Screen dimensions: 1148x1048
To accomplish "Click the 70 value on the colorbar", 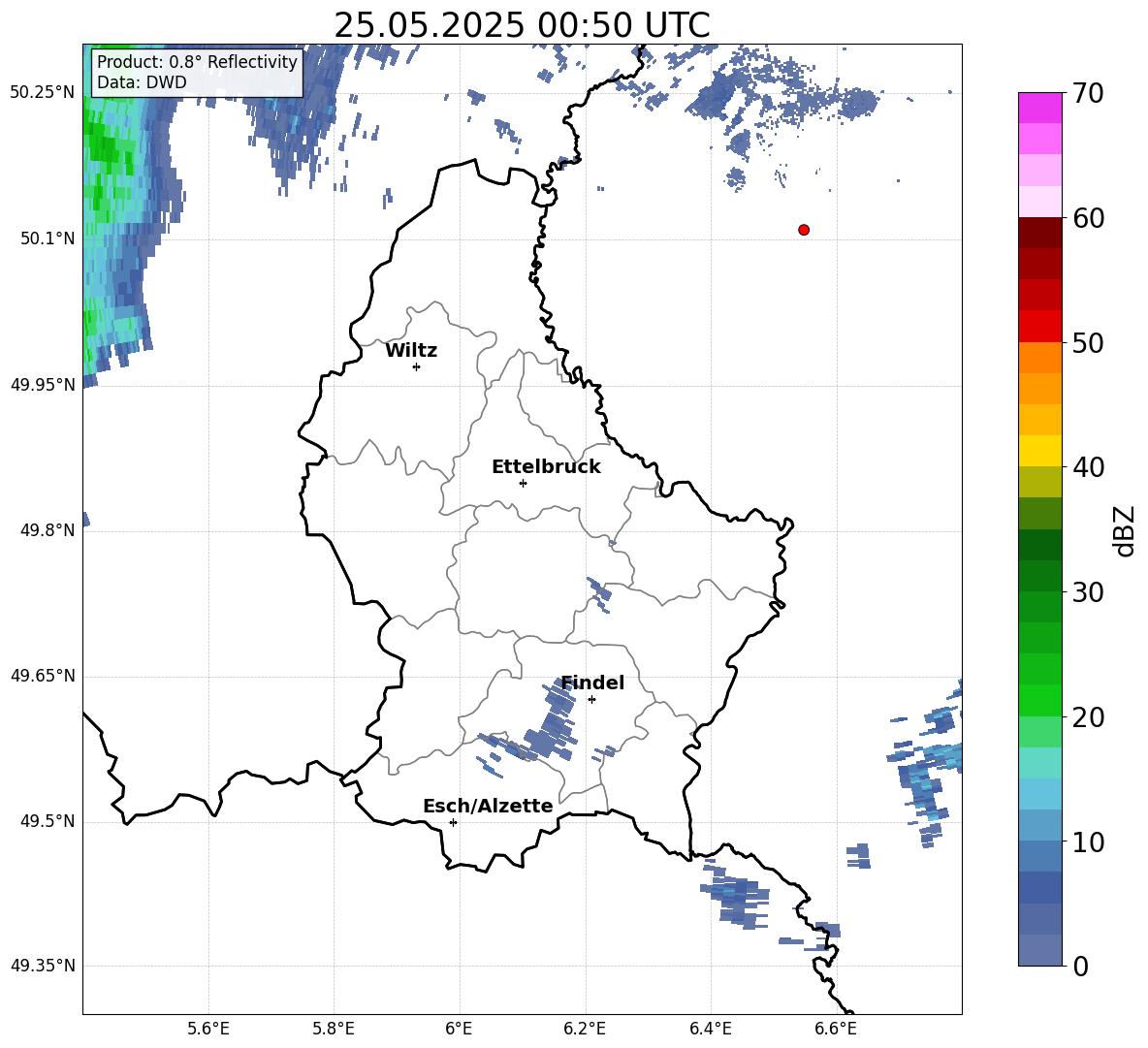I will coord(1088,93).
